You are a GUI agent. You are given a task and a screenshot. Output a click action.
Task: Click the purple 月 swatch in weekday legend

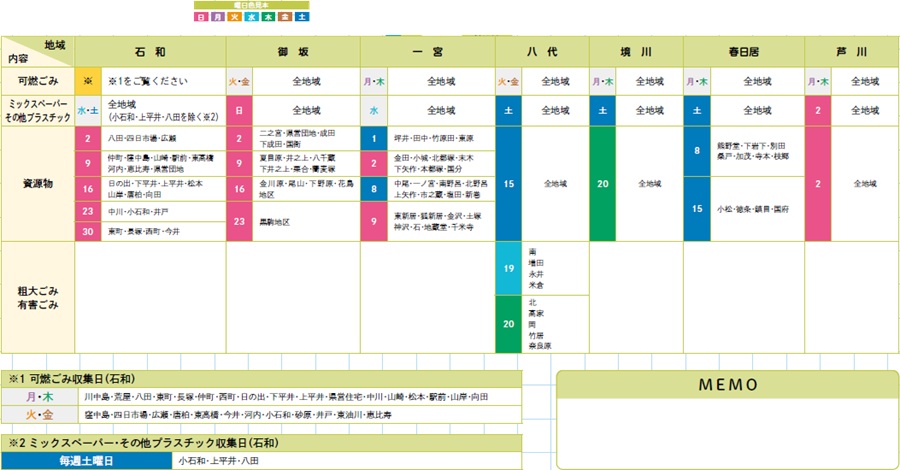[218, 18]
